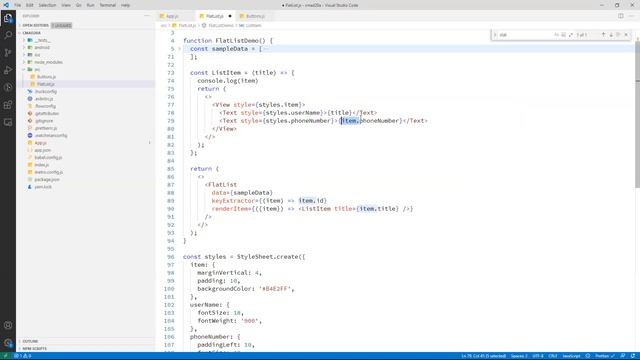Open the Run menu
Viewport: 640px width, 360px height.
click(x=91, y=5)
